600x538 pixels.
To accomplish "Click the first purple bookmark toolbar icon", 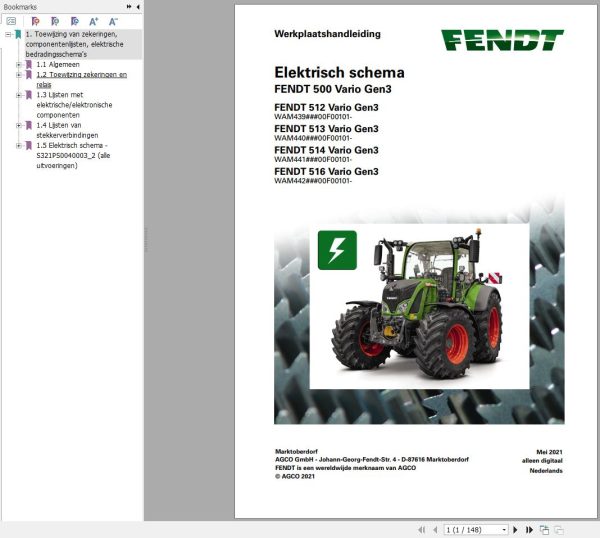I will [35, 21].
